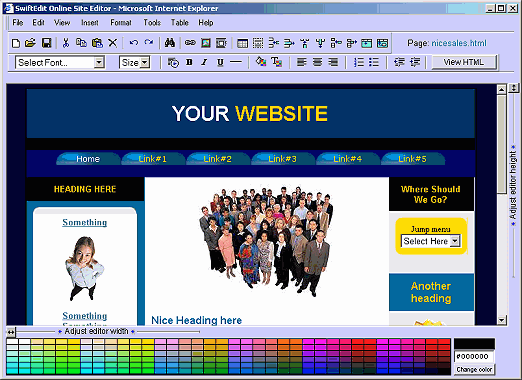Select the crowd of people image

[x=266, y=241]
